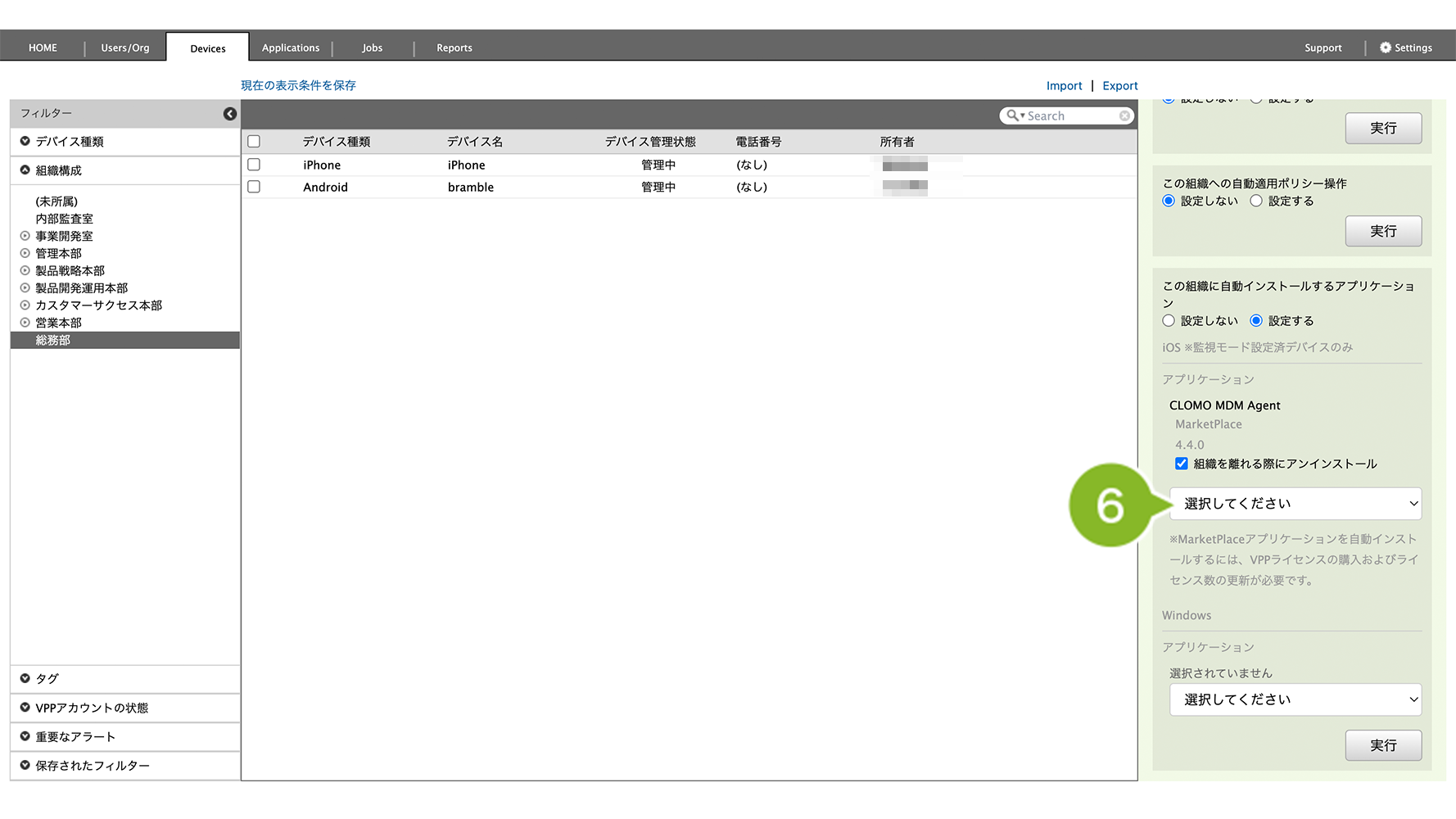Image resolution: width=1456 pixels, height=819 pixels.
Task: Click the search magnifier icon
Action: [x=1013, y=116]
